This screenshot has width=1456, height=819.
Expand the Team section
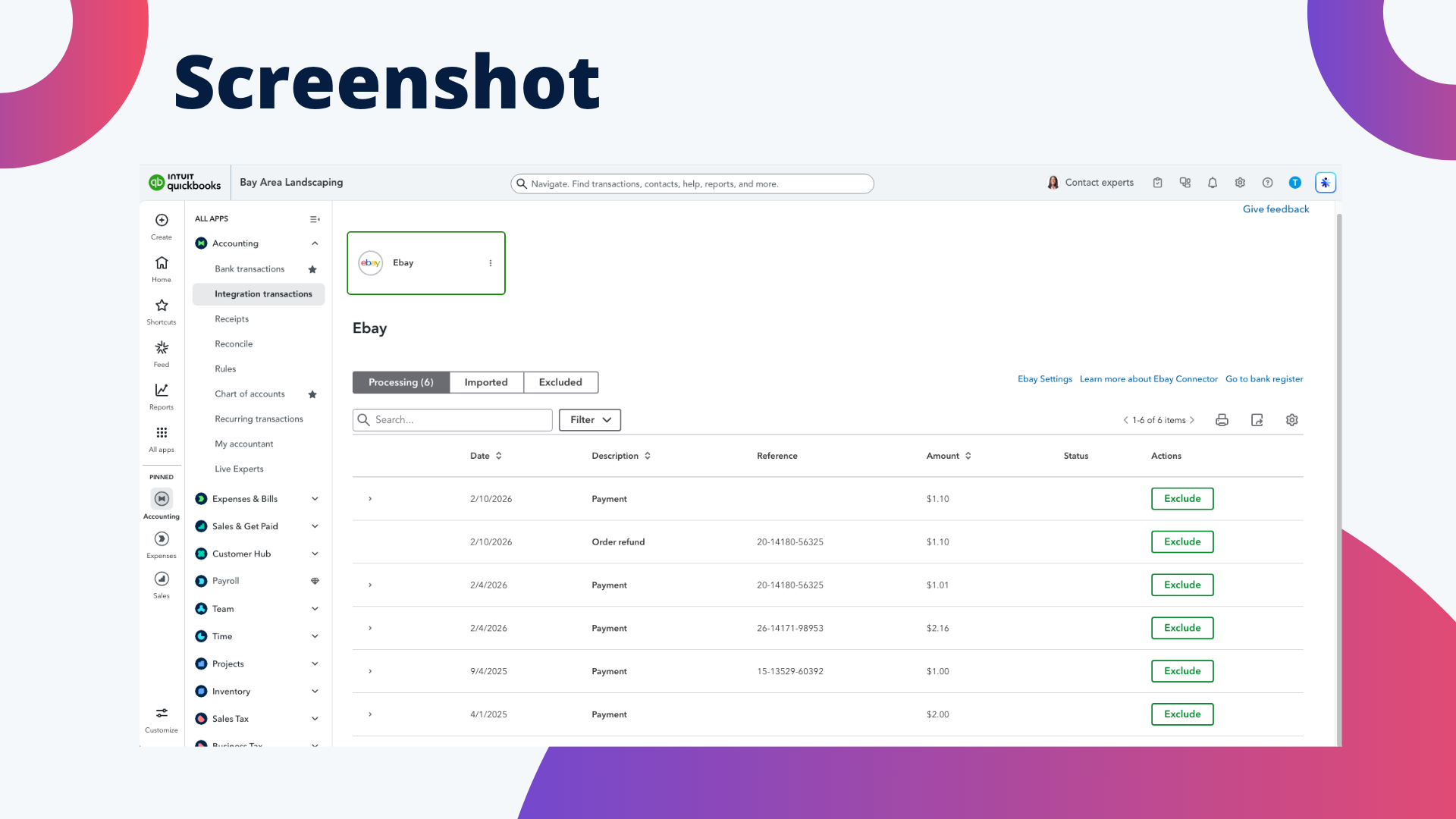pos(315,609)
